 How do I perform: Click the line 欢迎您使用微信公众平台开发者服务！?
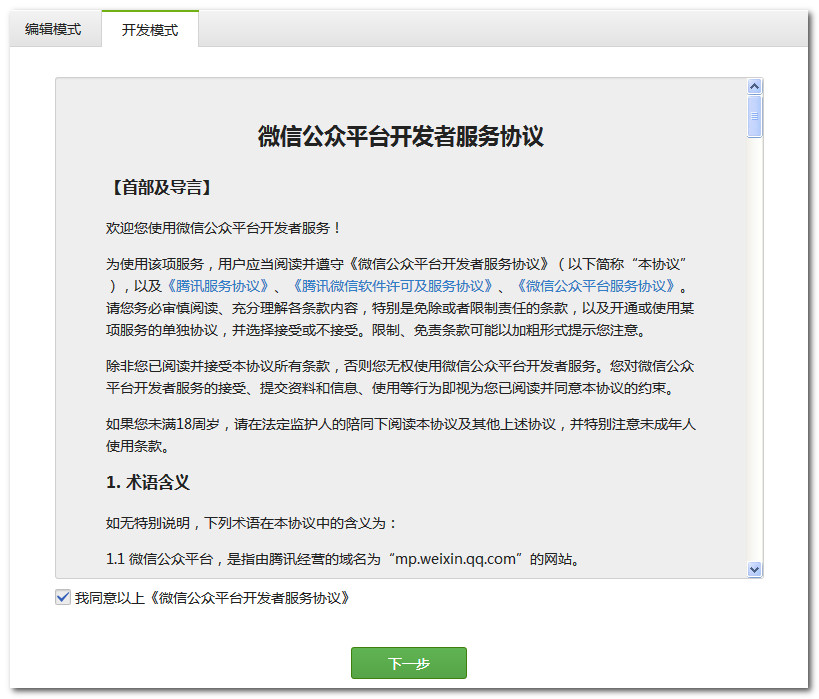point(224,228)
